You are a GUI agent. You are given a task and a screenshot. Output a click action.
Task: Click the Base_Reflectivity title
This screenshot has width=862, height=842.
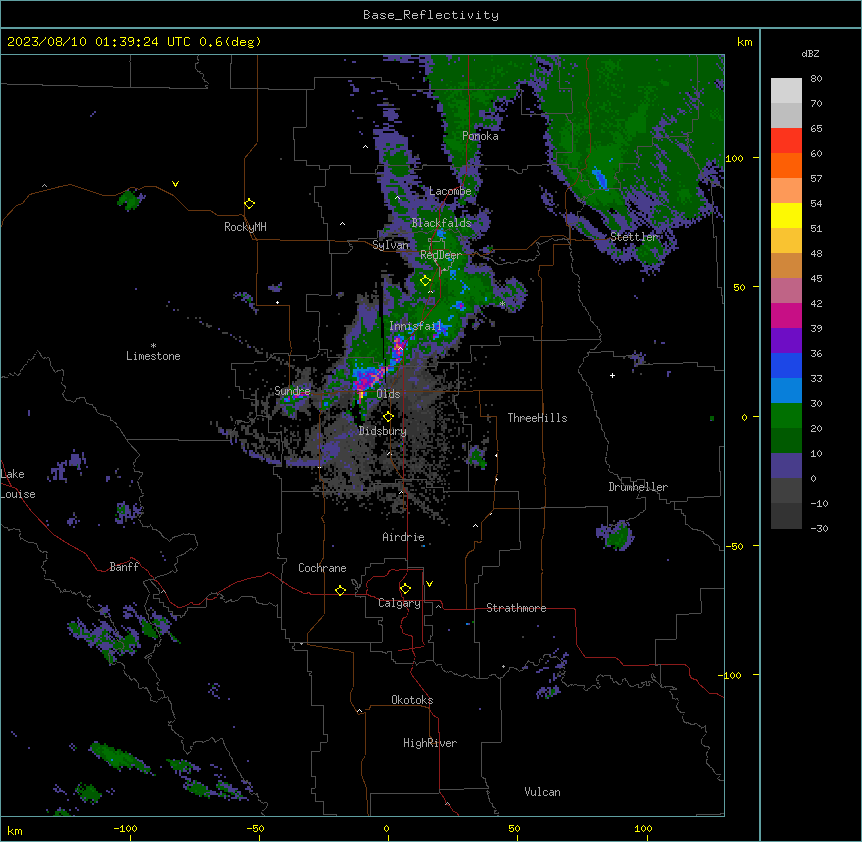coord(431,15)
